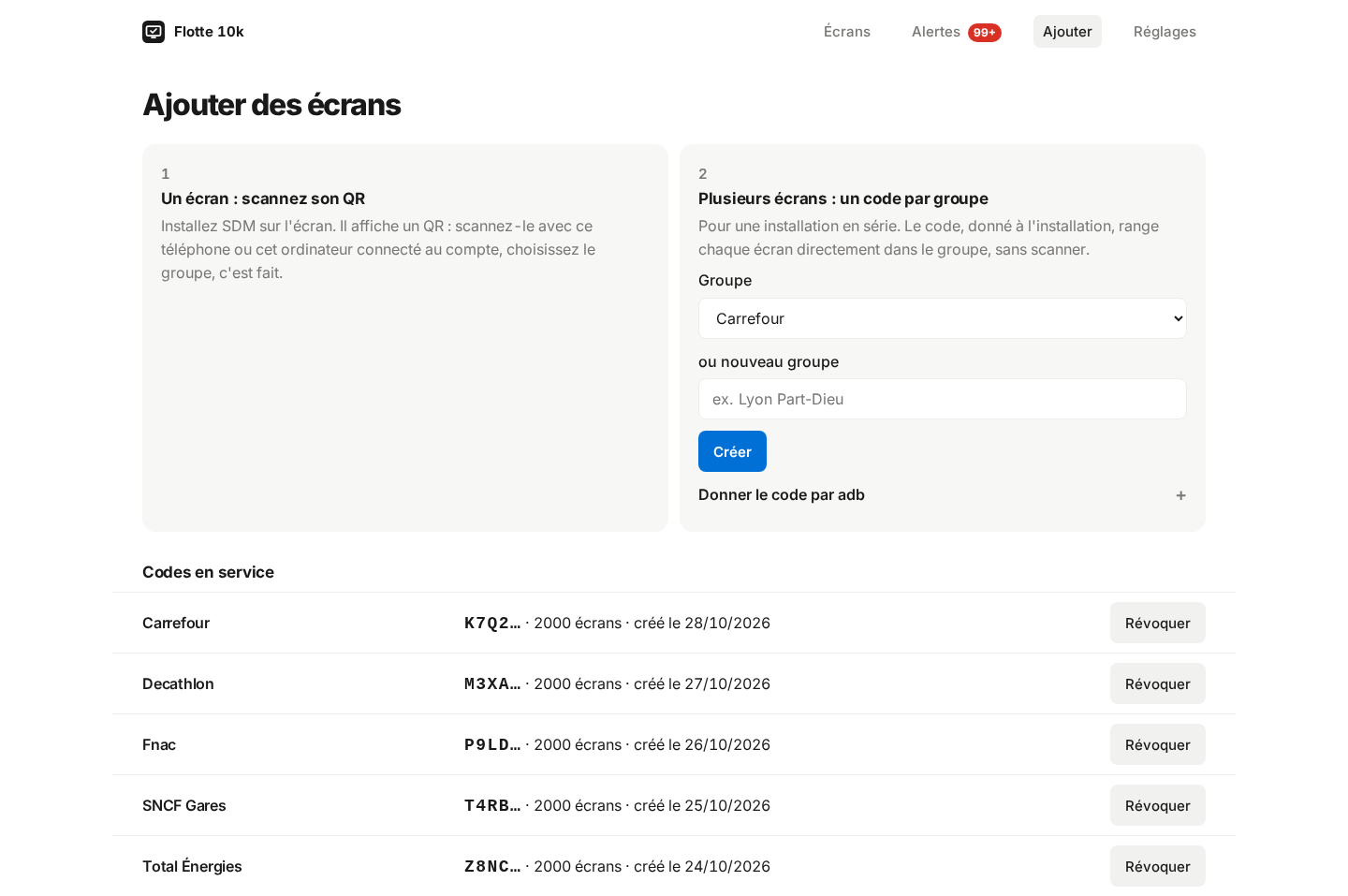Open the Alertes 99+ badge

tap(985, 33)
